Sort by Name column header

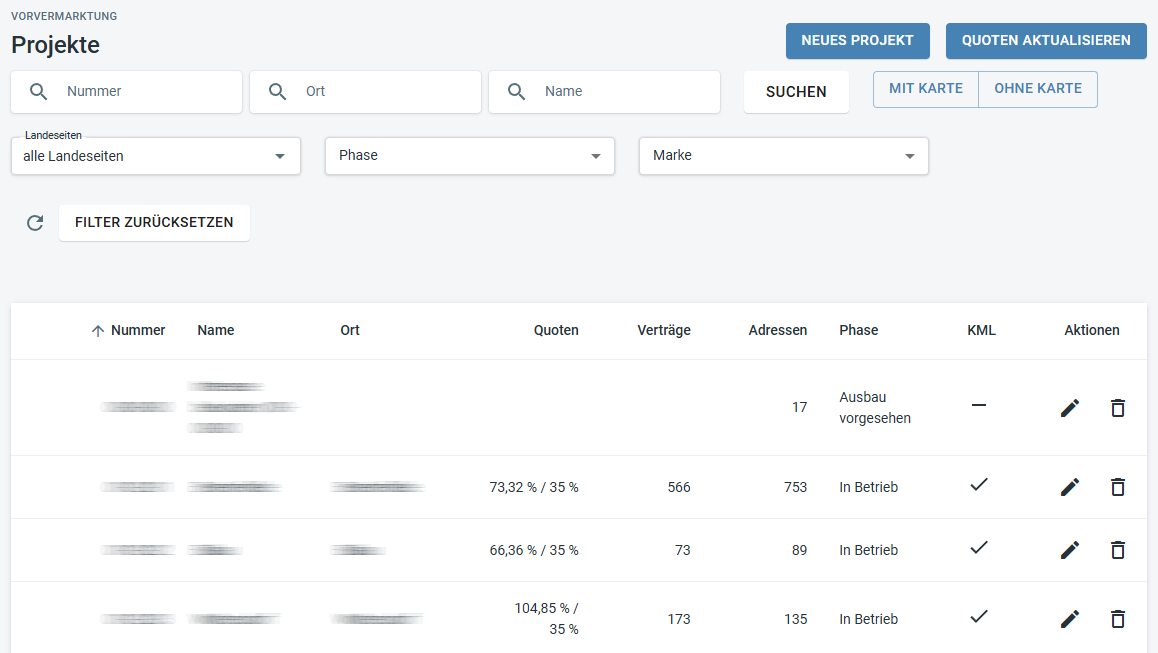(x=216, y=330)
